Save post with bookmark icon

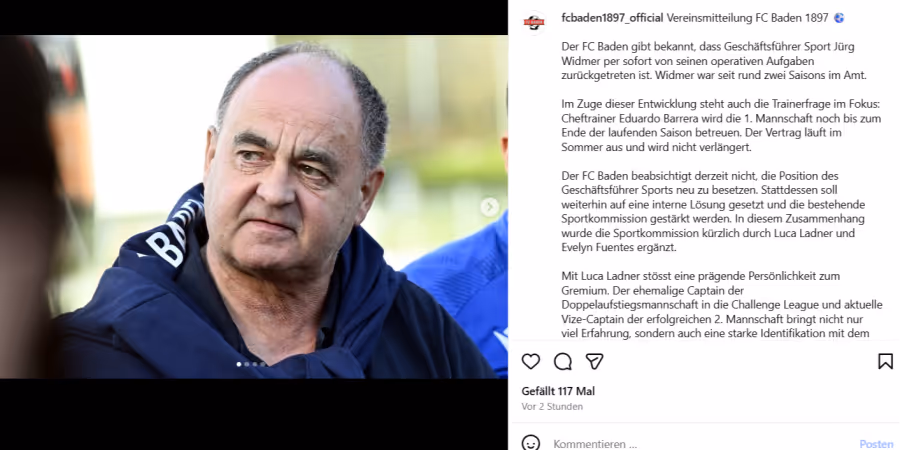point(885,362)
